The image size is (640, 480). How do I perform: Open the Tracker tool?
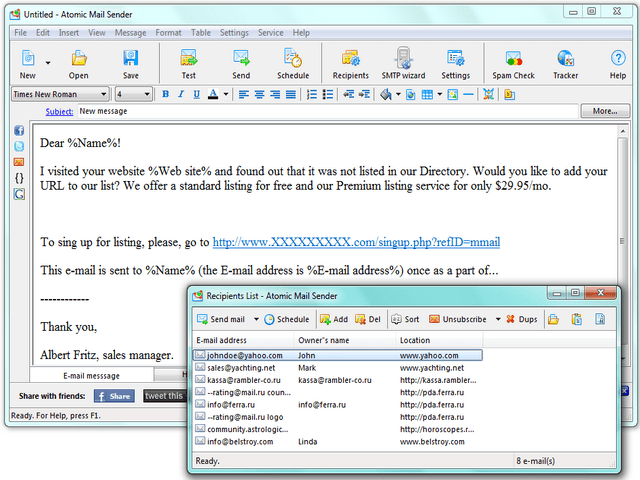(x=565, y=63)
